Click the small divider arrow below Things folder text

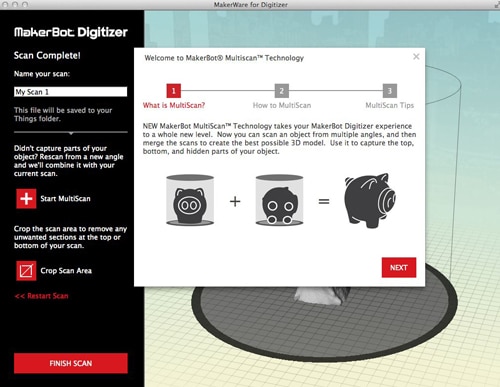[x=71, y=133]
